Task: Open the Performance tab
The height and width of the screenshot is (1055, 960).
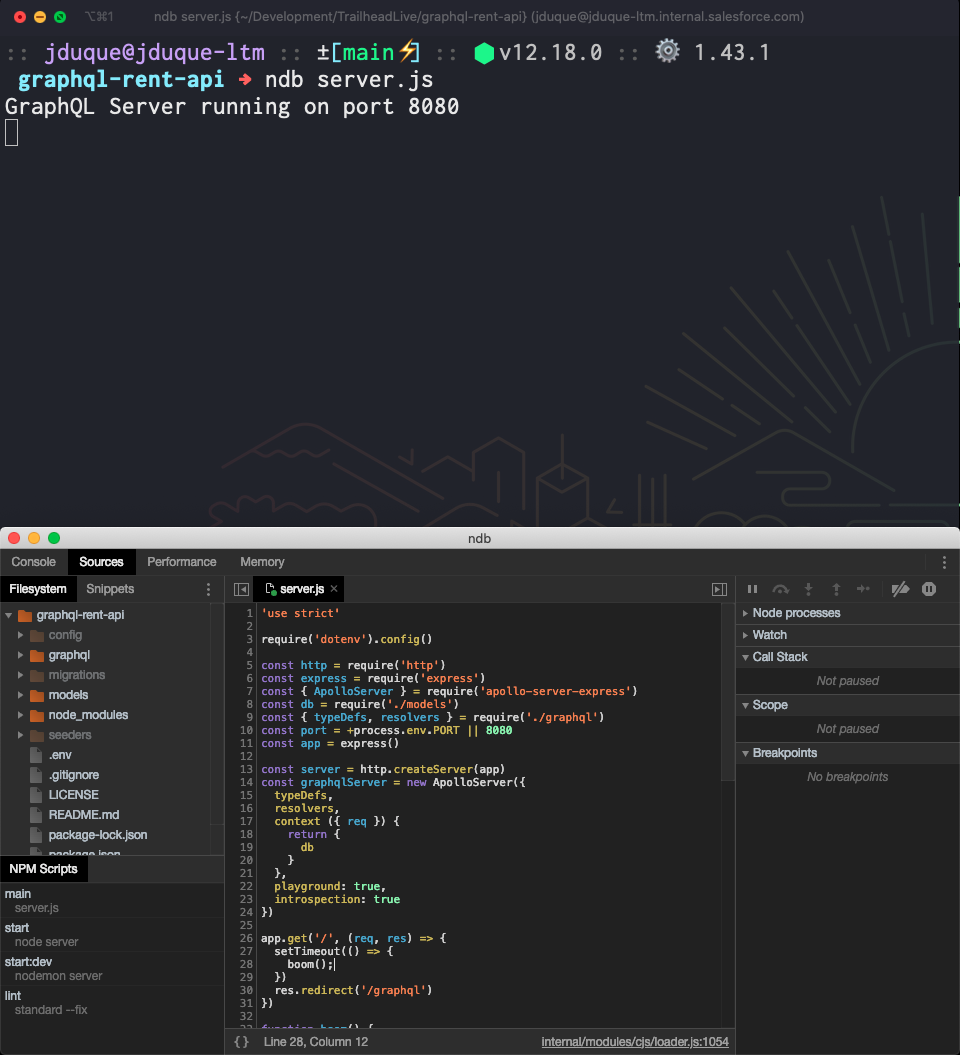Action: (181, 562)
